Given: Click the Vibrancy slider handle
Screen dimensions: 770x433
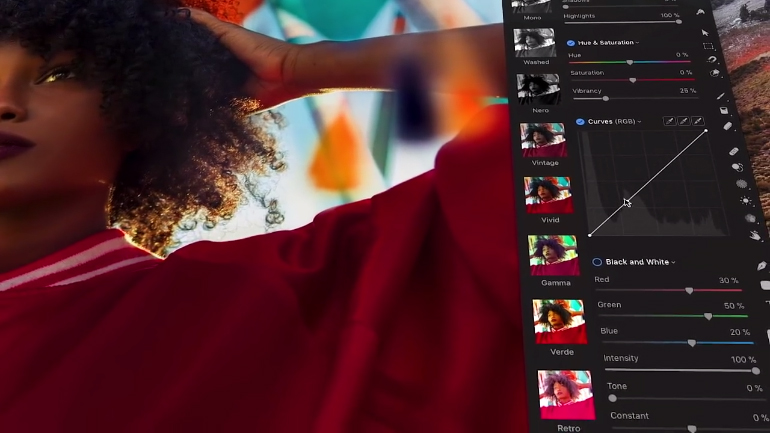Looking at the screenshot, I should [x=605, y=98].
